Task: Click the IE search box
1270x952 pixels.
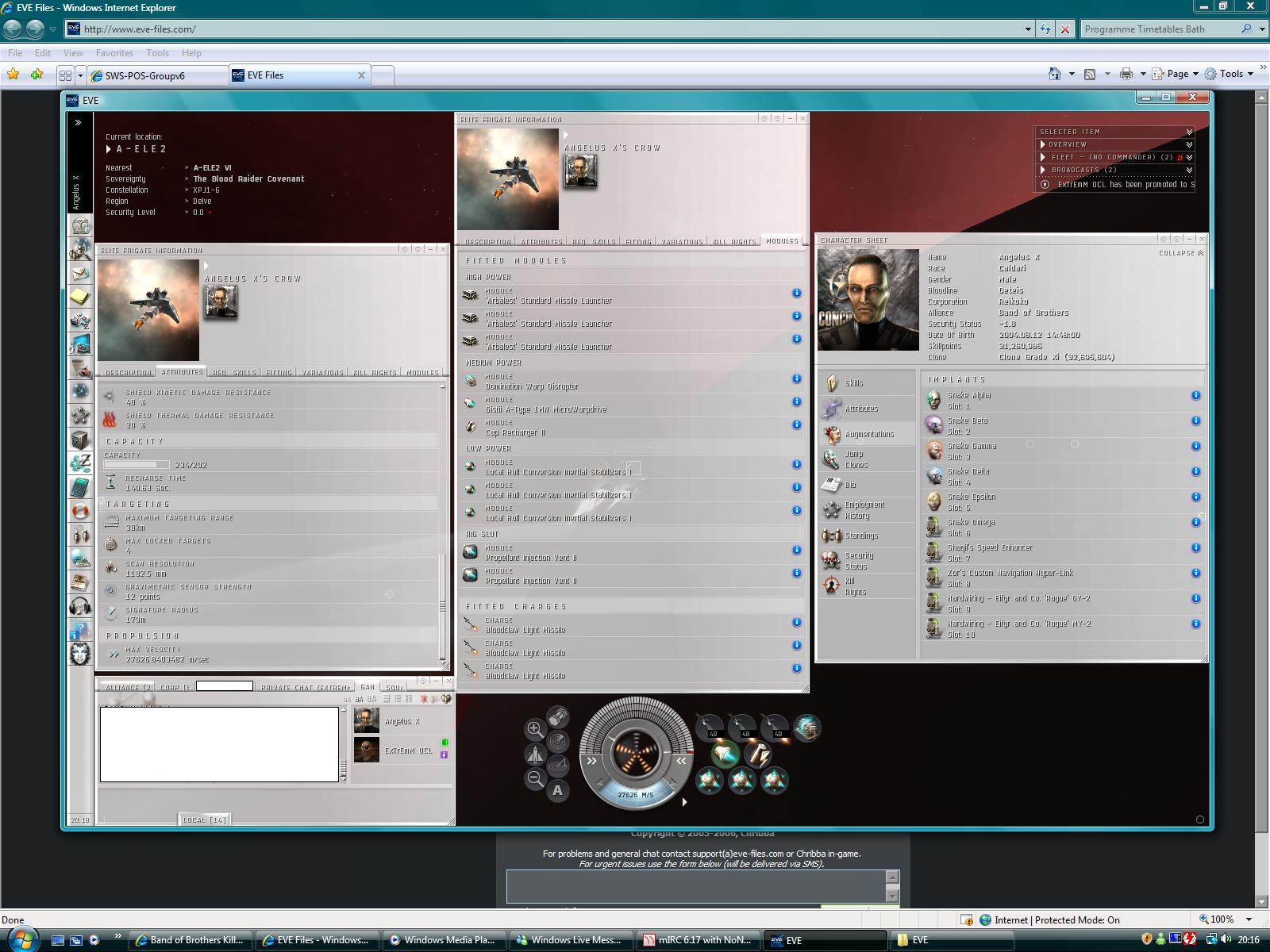Action: (1160, 29)
